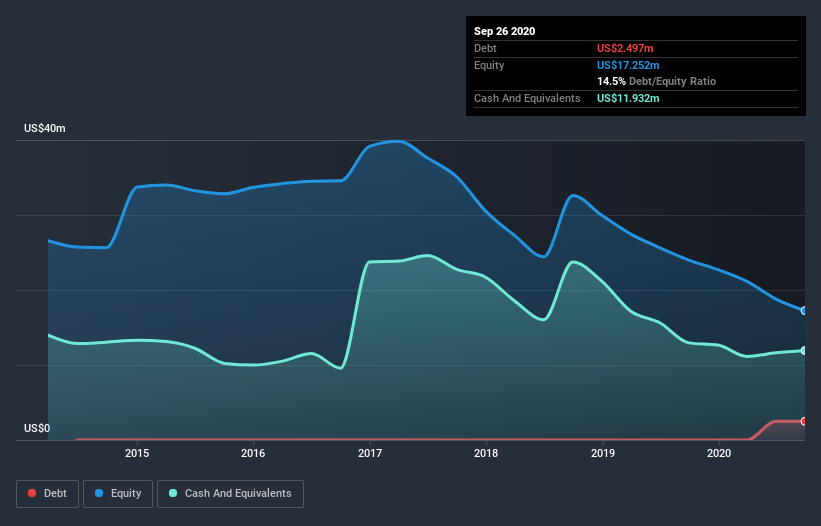Viewport: 821px width, 526px height.
Task: Click the Sep 26 2020 tooltip date
Action: click(505, 31)
